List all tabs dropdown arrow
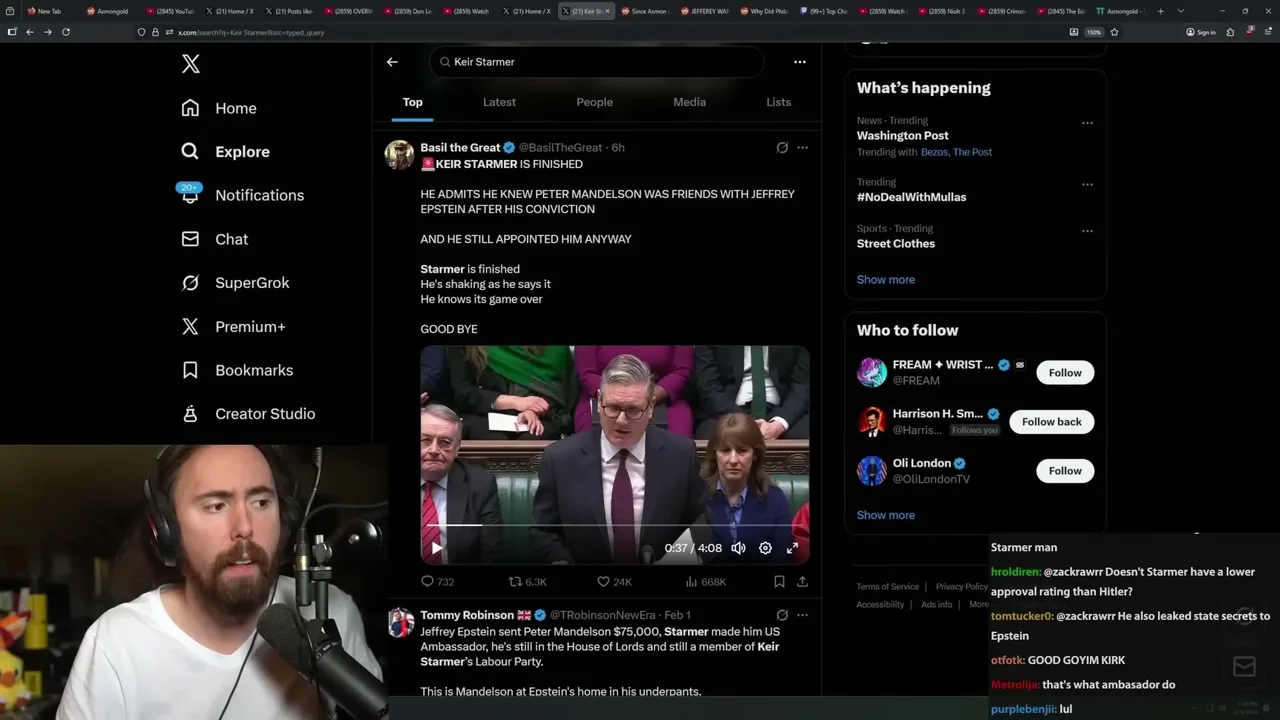 pyautogui.click(x=1182, y=11)
